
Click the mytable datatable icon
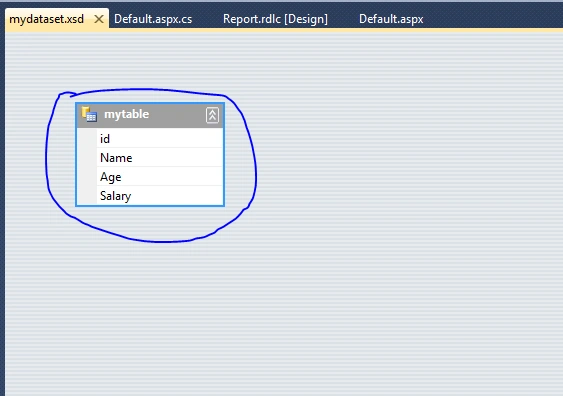(x=89, y=114)
